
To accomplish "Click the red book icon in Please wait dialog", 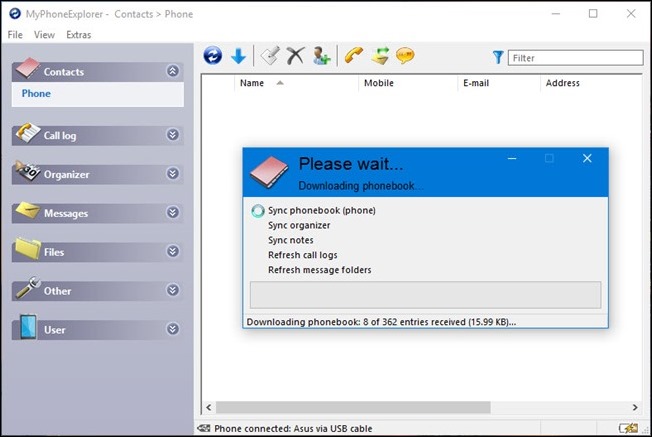I will 269,172.
